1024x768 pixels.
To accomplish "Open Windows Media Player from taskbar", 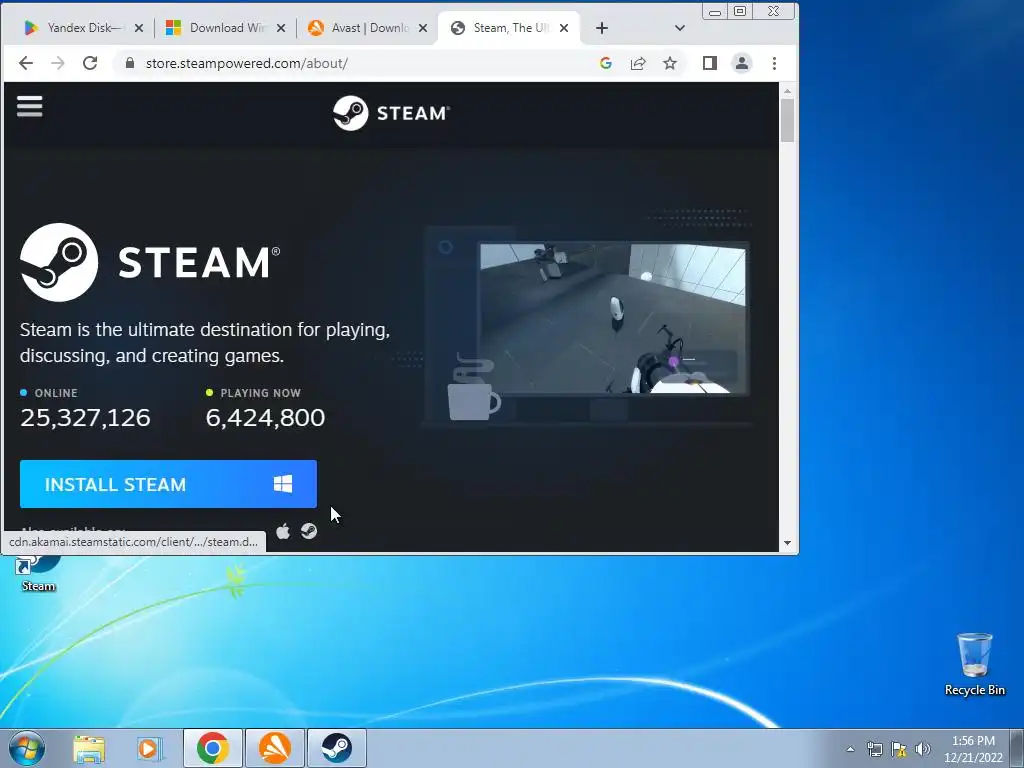I will click(150, 748).
